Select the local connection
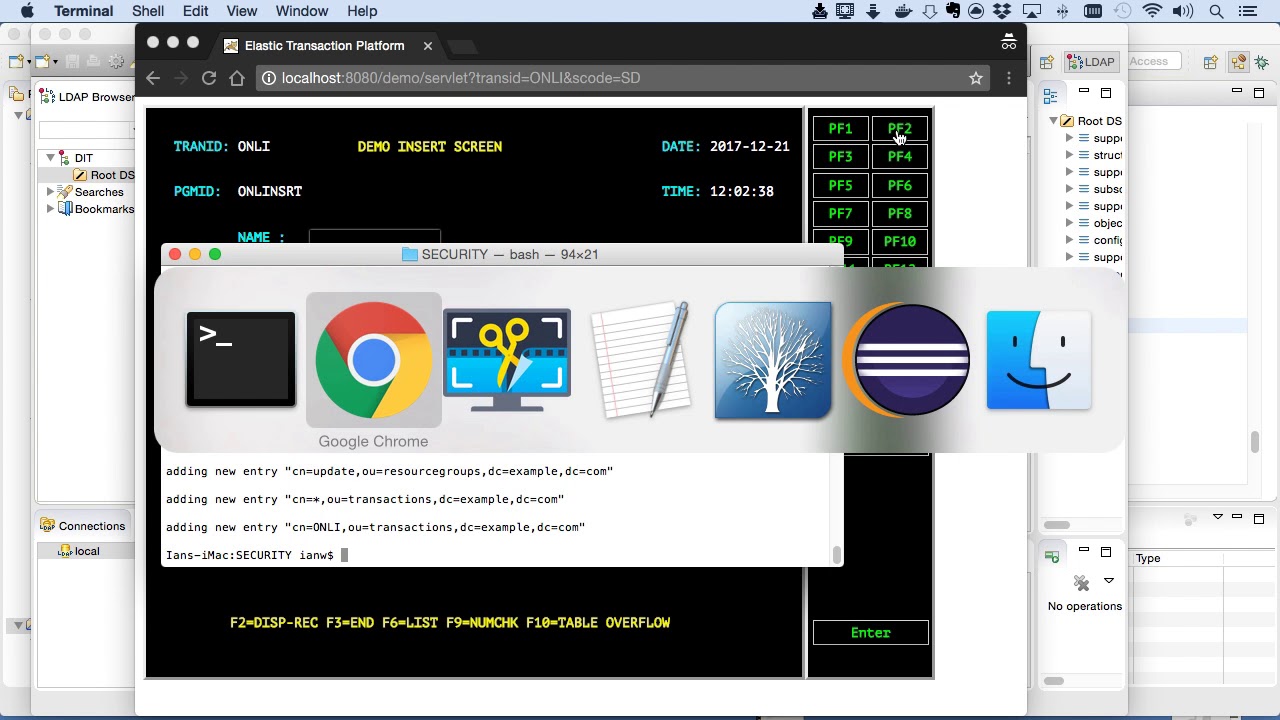 click(80, 551)
